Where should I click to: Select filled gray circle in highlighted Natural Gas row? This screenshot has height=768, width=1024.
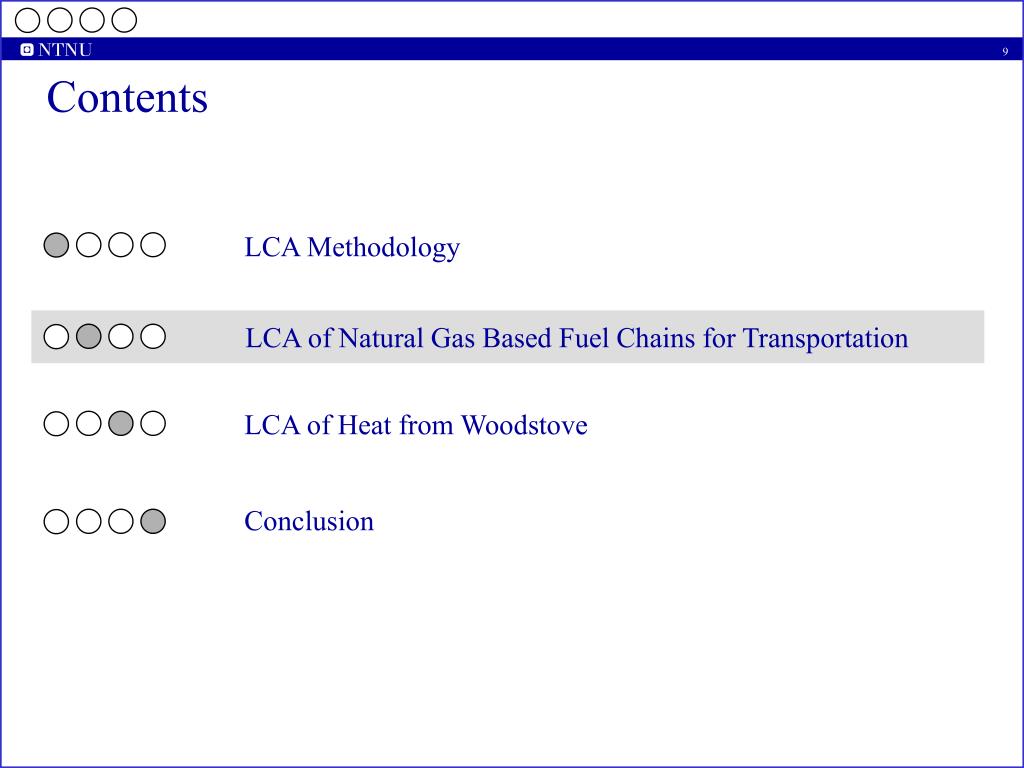click(89, 336)
